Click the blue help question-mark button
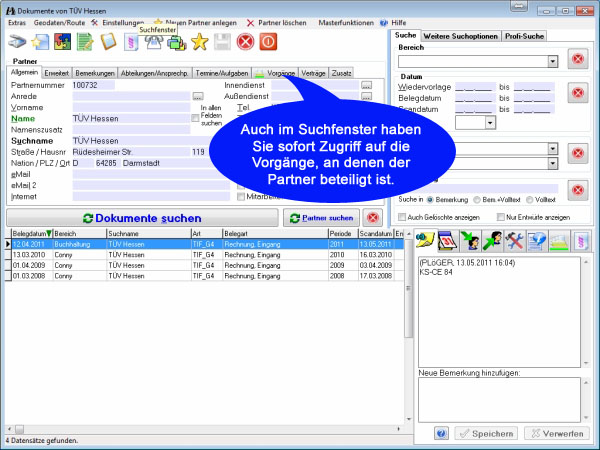This screenshot has width=600, height=450. 441,434
